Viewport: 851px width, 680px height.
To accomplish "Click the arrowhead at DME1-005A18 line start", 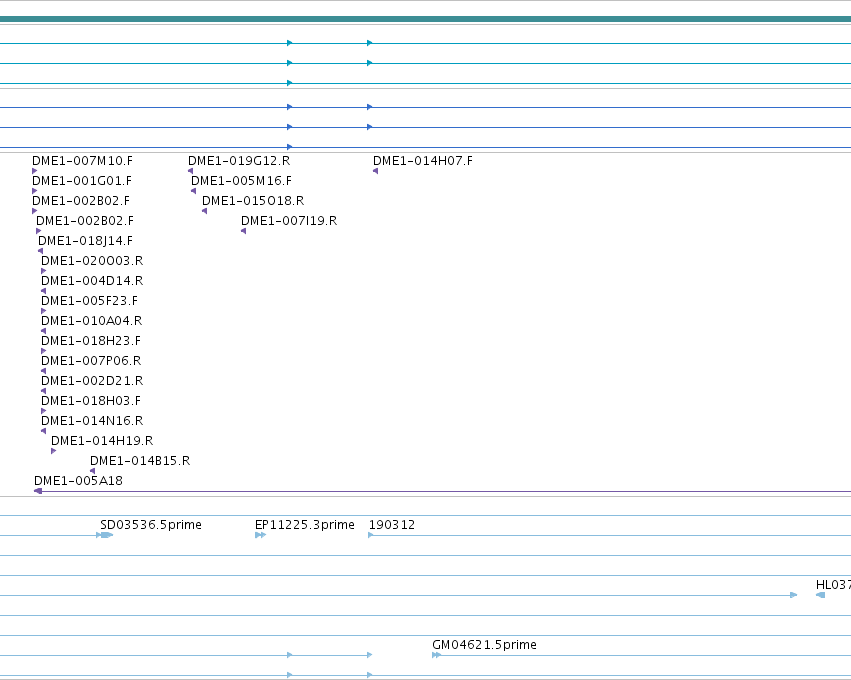I will click(38, 491).
